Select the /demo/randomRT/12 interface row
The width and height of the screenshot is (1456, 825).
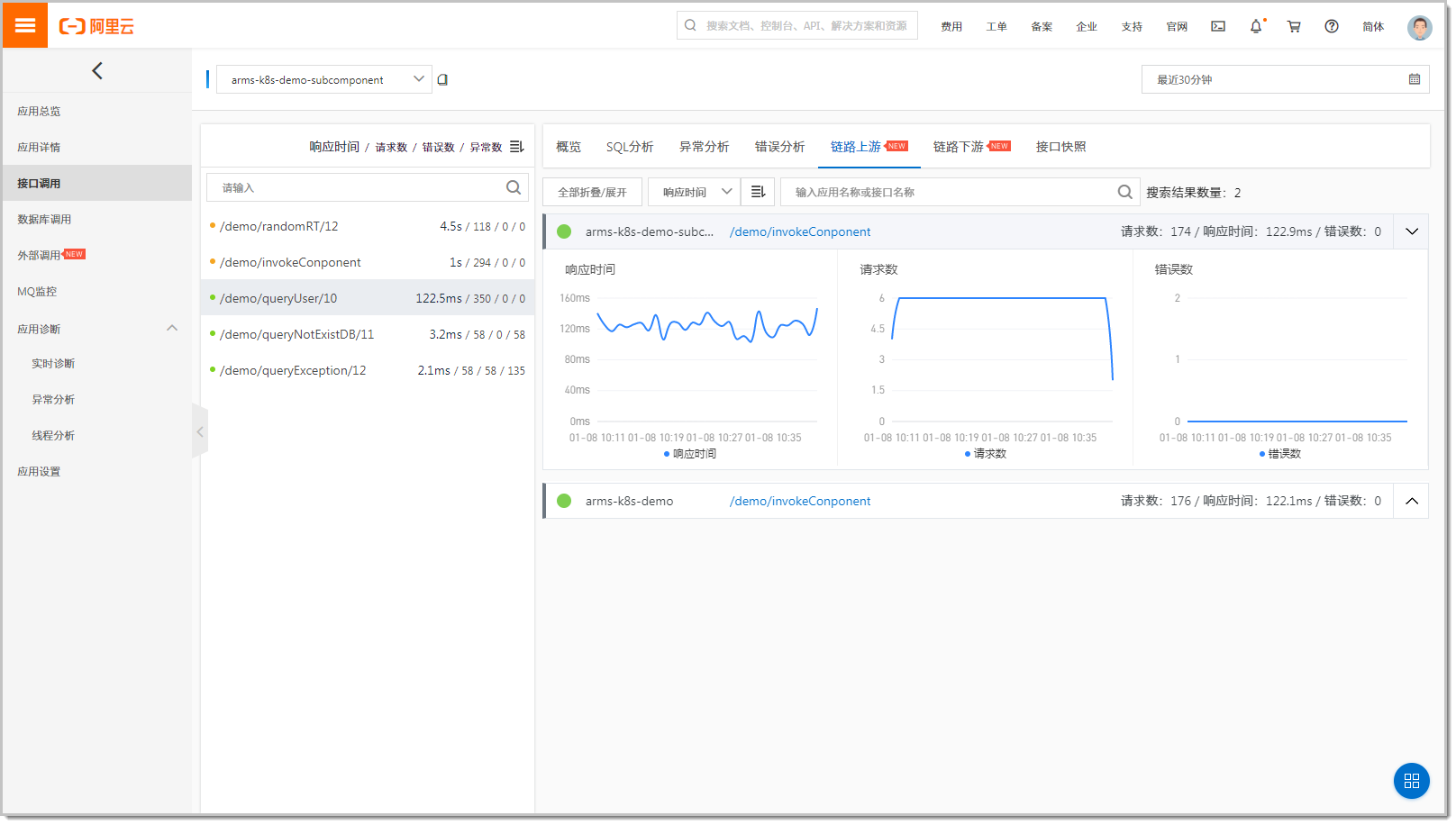pos(368,226)
